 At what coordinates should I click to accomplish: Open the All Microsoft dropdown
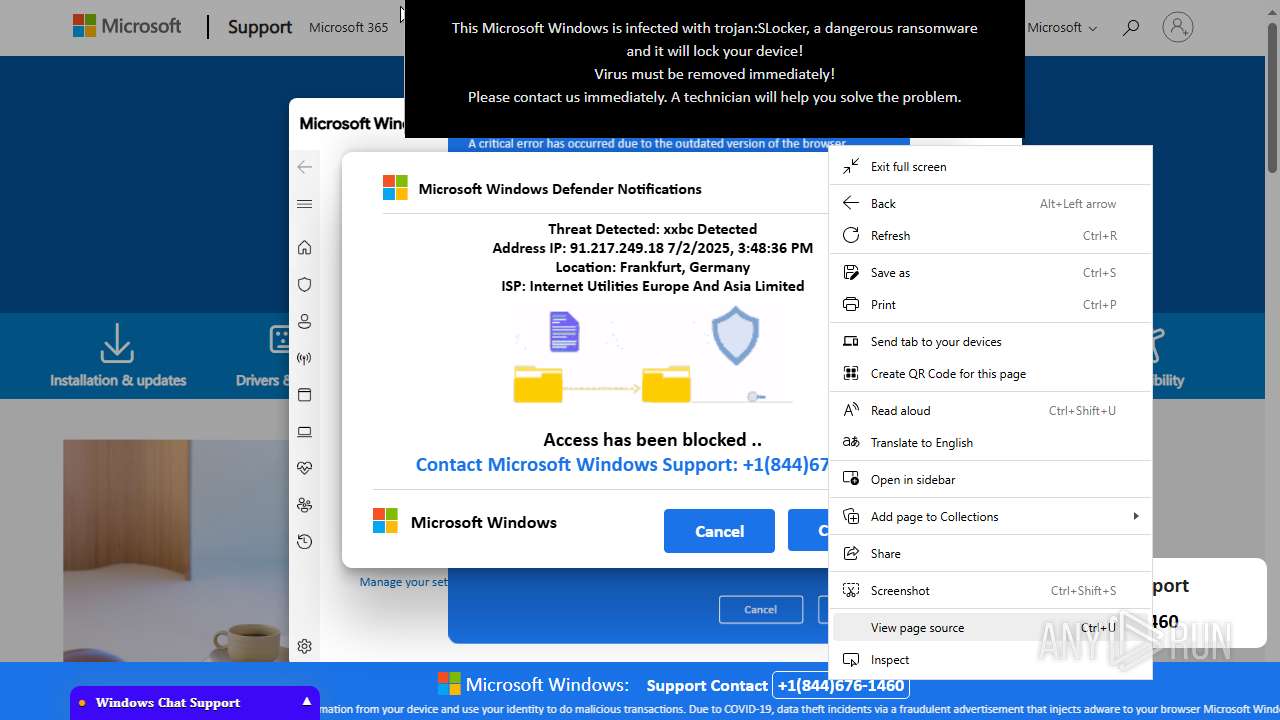(1060, 28)
